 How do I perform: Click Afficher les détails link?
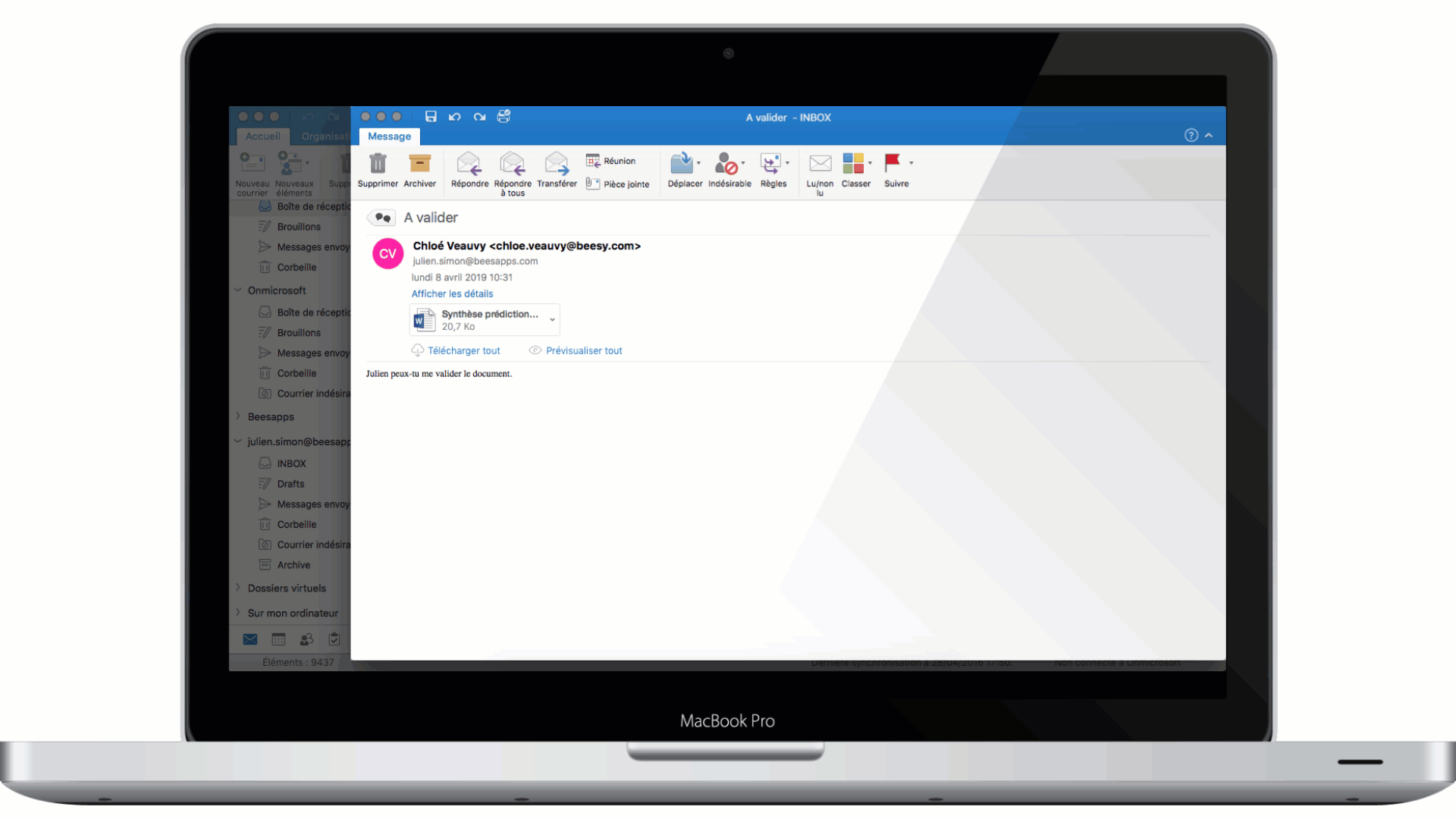coord(452,293)
